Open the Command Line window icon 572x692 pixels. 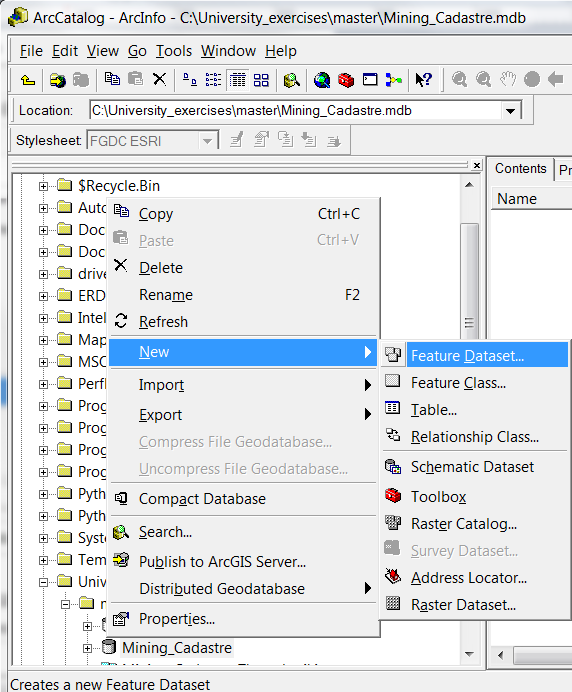(x=370, y=80)
